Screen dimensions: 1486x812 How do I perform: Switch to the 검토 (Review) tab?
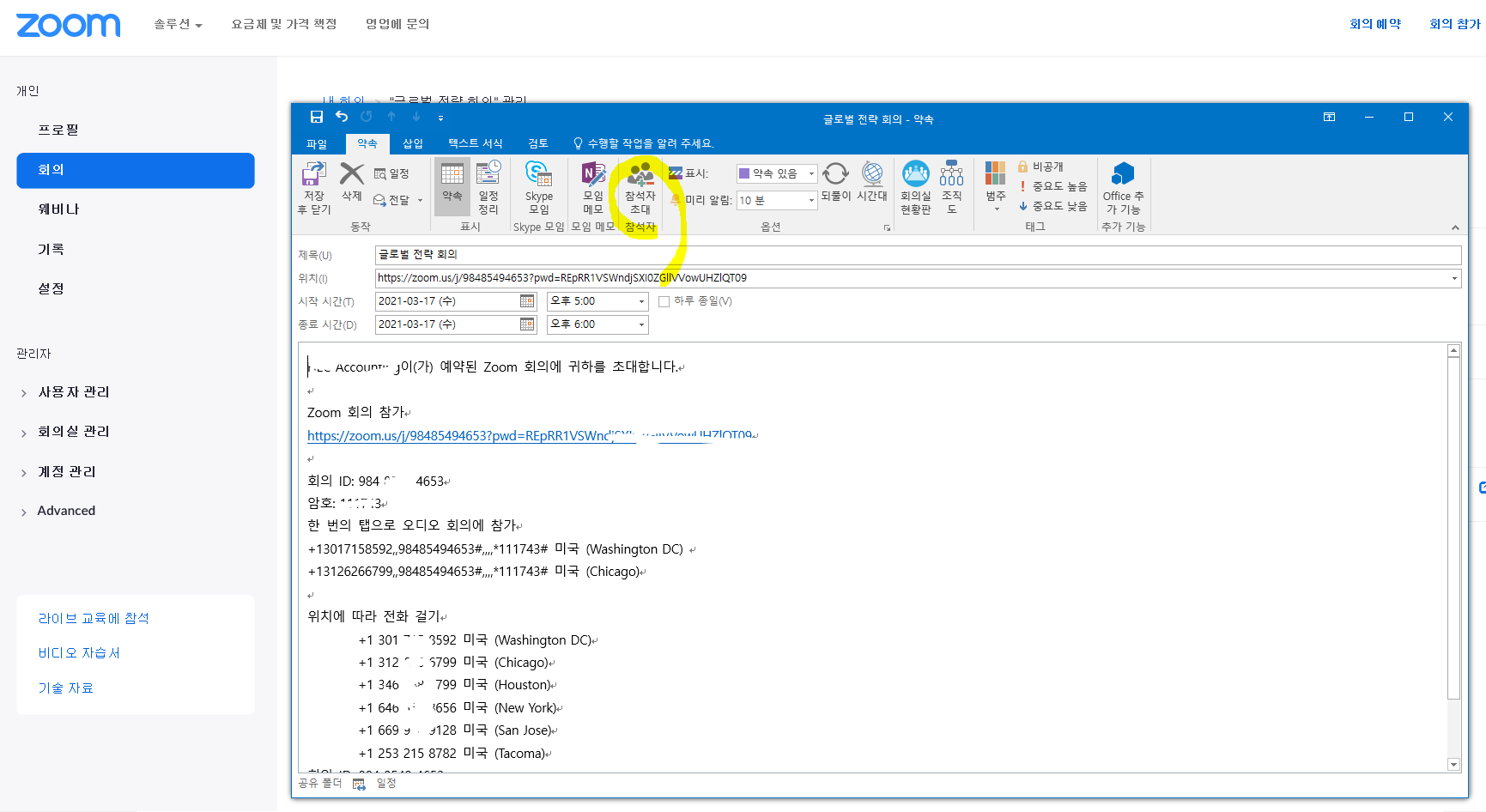pyautogui.click(x=538, y=143)
